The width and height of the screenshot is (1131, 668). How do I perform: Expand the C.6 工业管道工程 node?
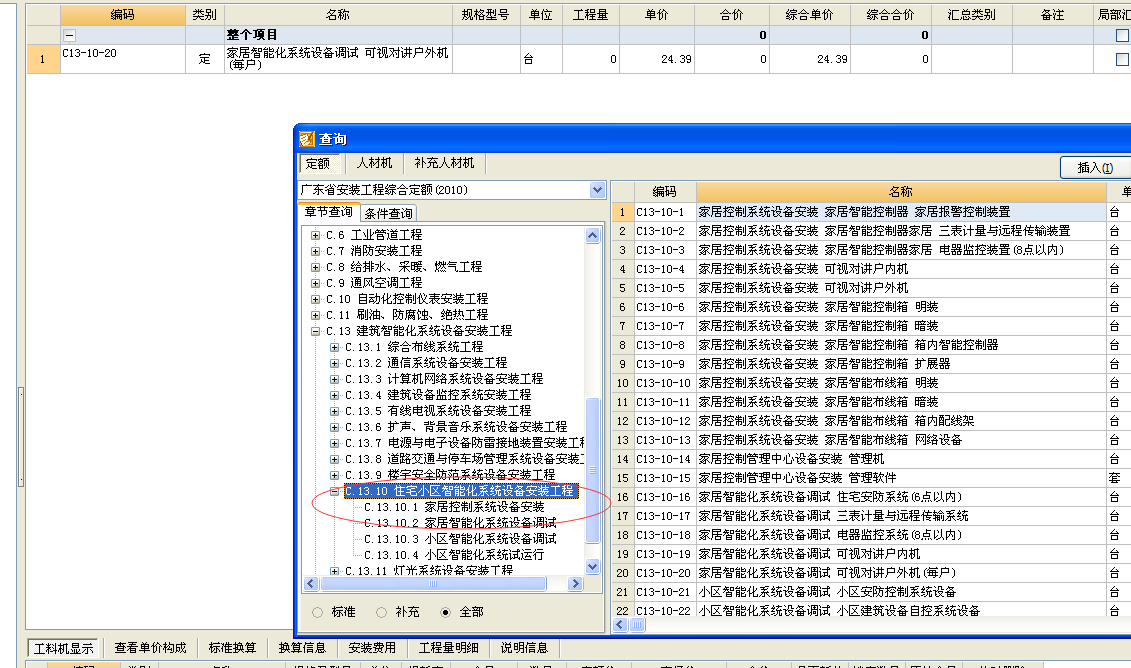[x=315, y=235]
